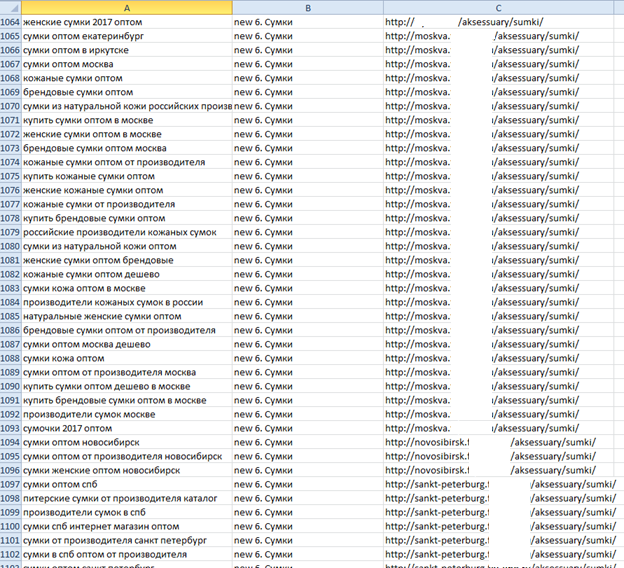Click cell 'кожаные сумки оптом' in row 1068
Viewport: 624px width, 568px height.
(x=127, y=78)
